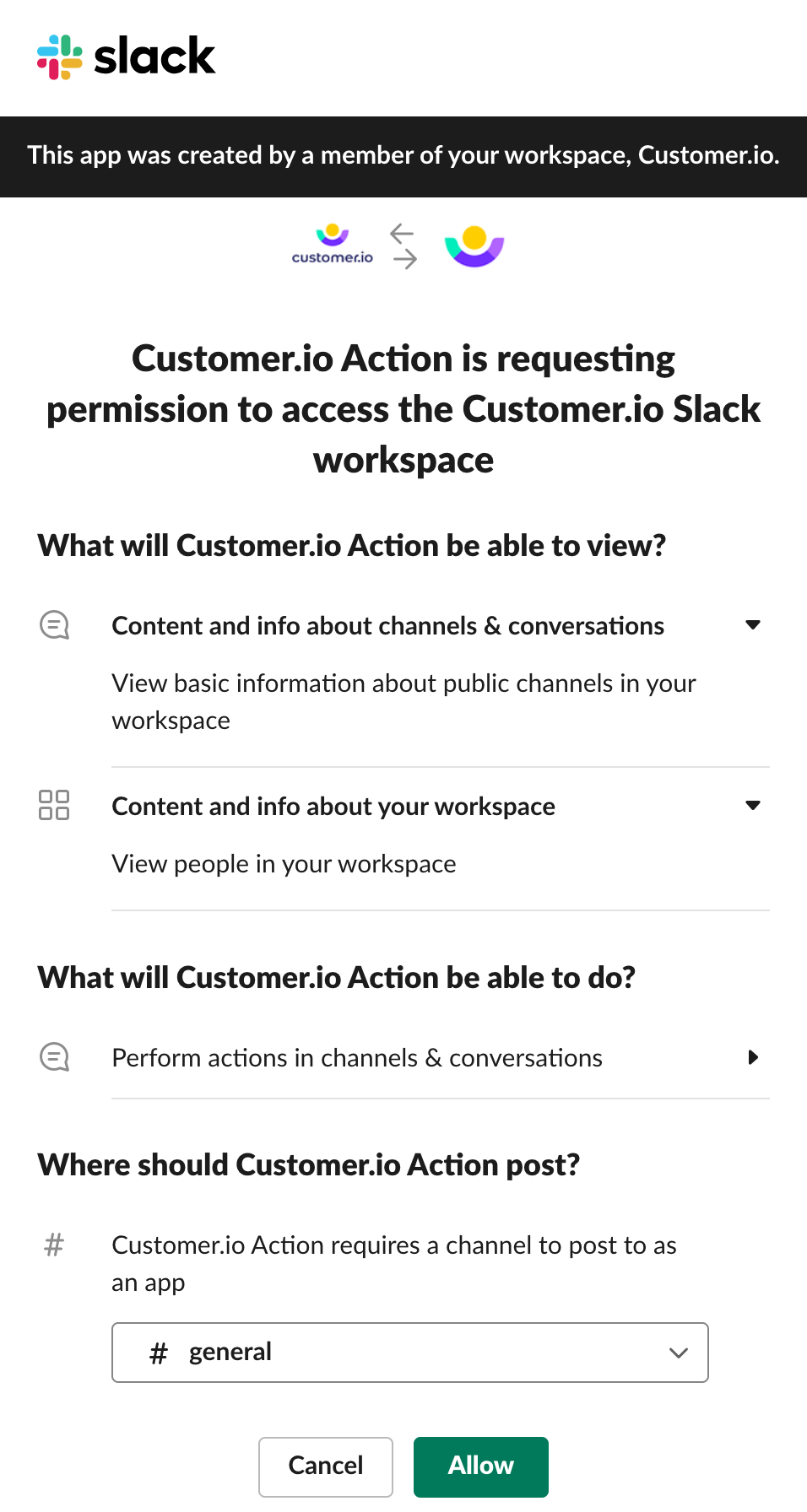Click the grid icon beside workspace info

point(54,805)
